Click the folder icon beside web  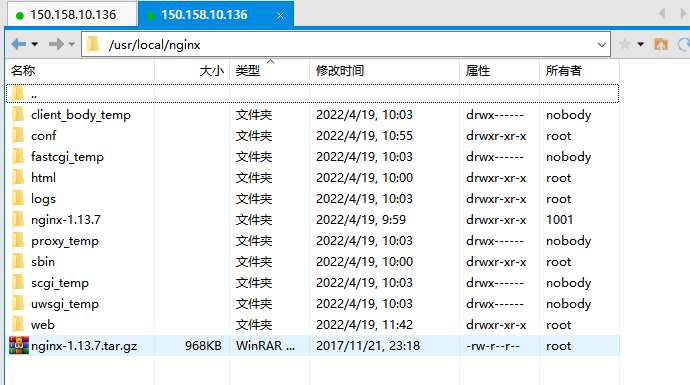click(18, 325)
